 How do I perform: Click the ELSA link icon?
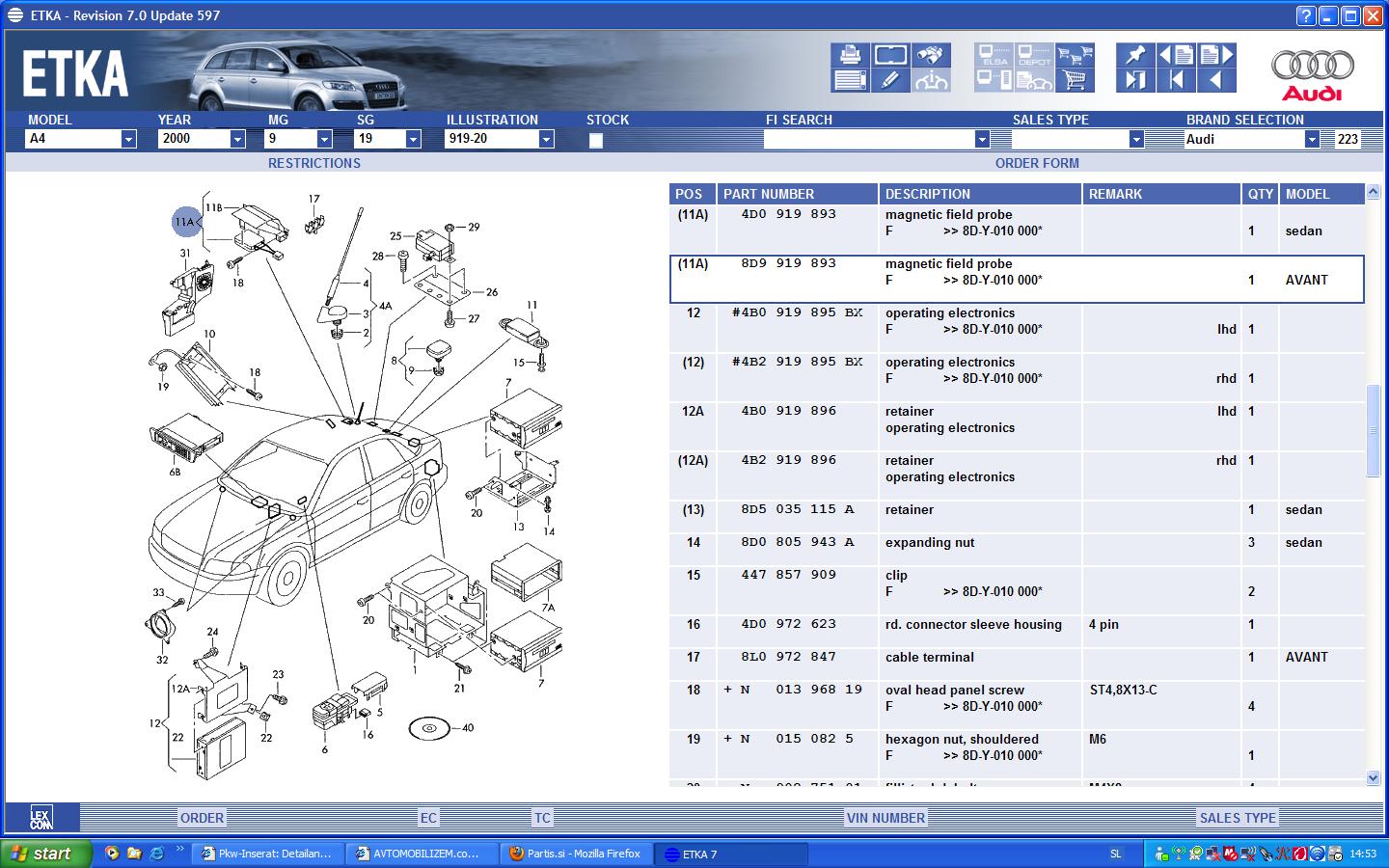(x=994, y=55)
